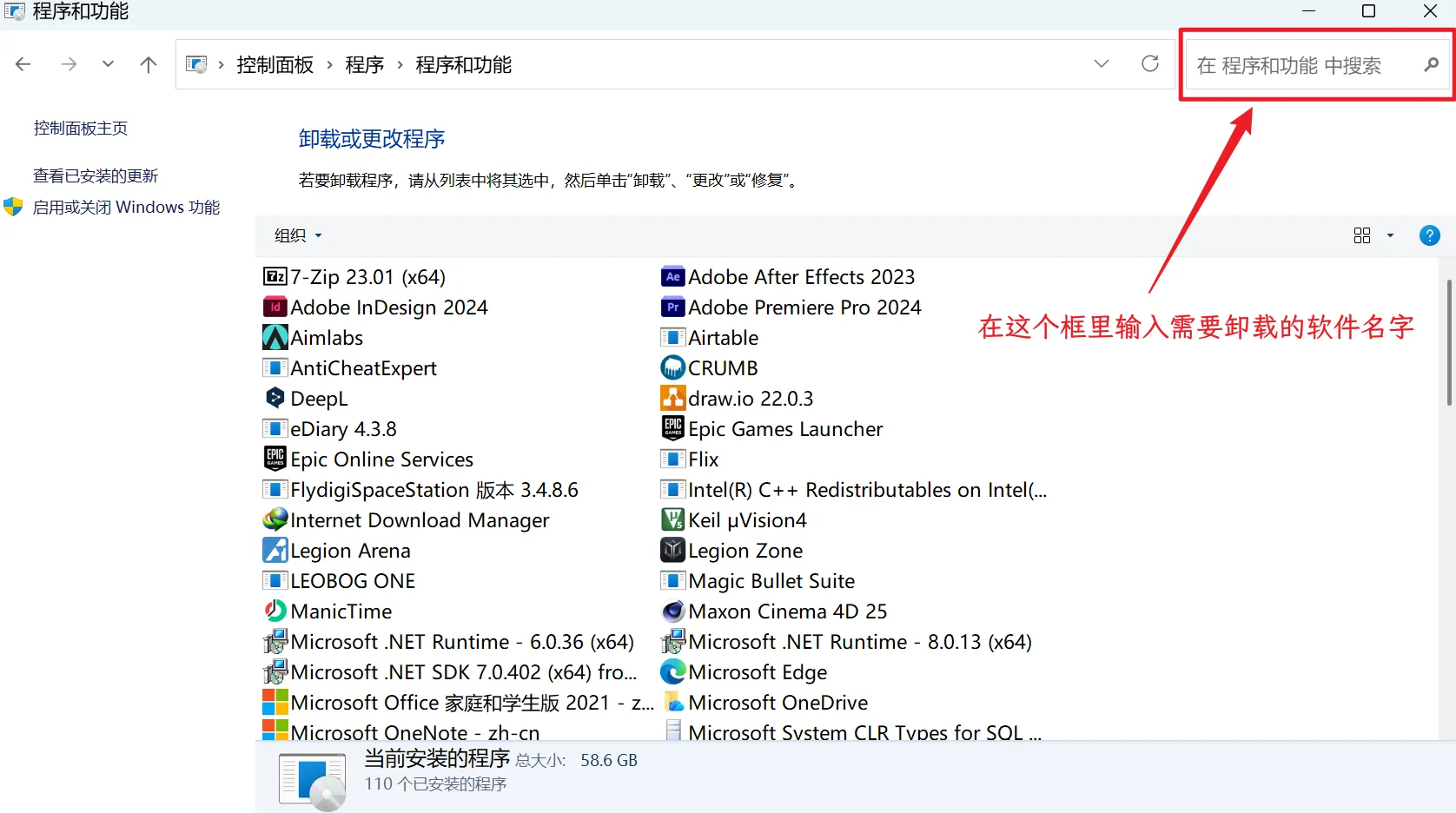Click the program list vertical scrollbar
The image size is (1456, 813).
(1449, 342)
